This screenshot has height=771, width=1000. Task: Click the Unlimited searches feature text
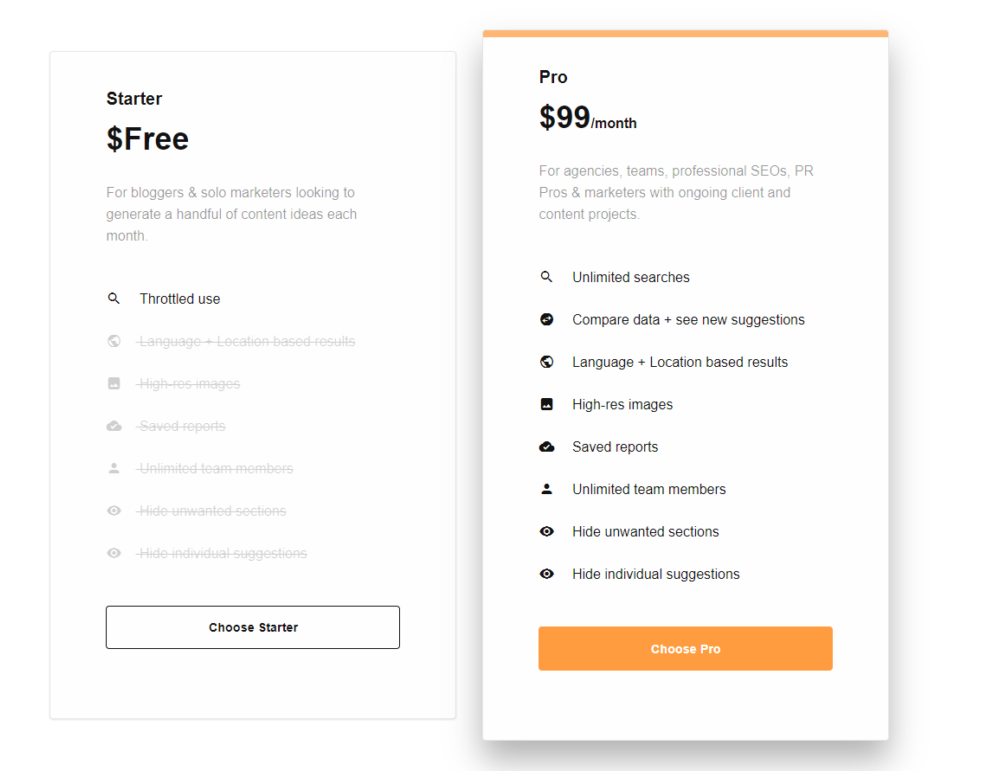point(631,277)
